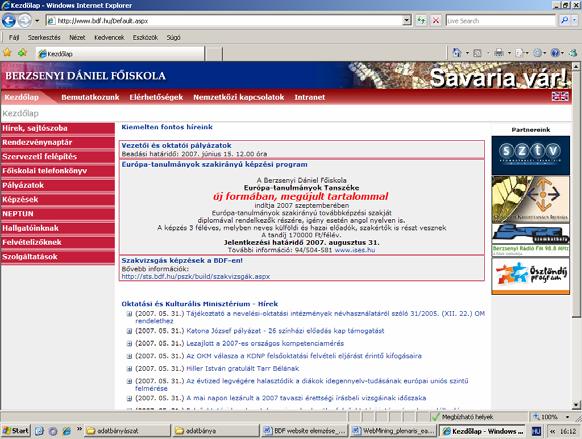This screenshot has height=439, width=582.
Task: Click the HU language indicator in tray
Action: (536, 431)
